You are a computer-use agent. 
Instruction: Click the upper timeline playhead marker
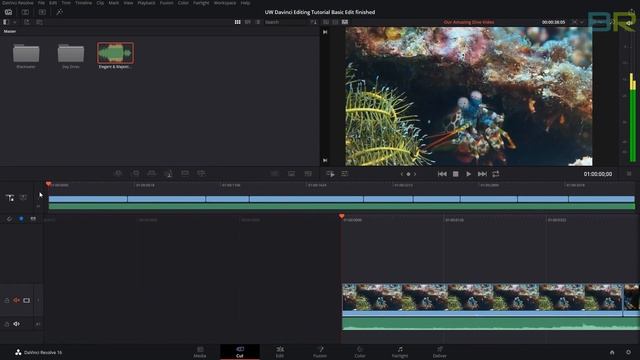click(x=49, y=184)
